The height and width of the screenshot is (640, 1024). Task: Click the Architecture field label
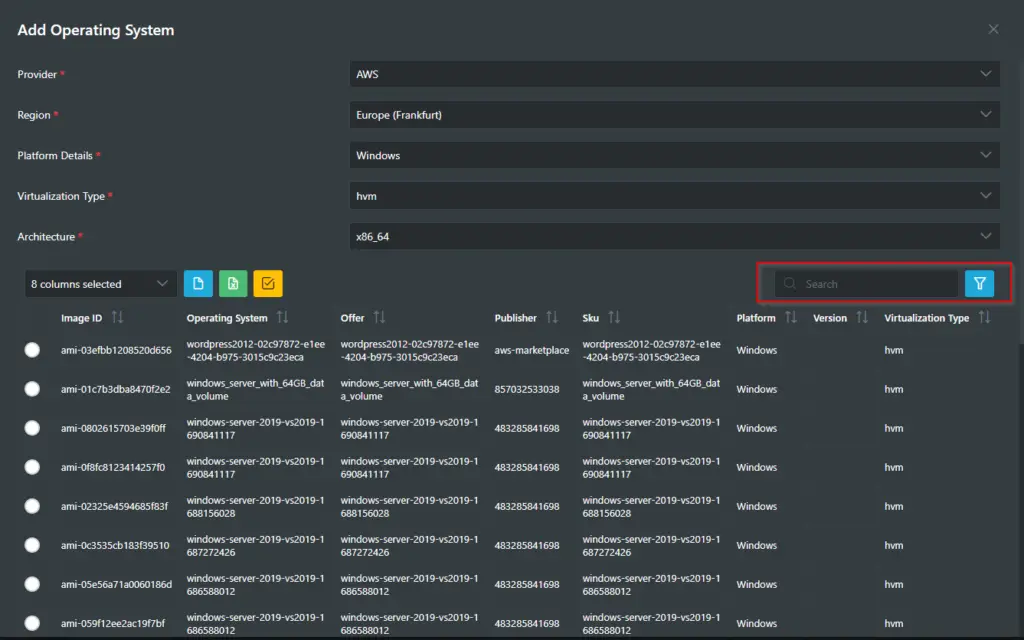point(46,236)
